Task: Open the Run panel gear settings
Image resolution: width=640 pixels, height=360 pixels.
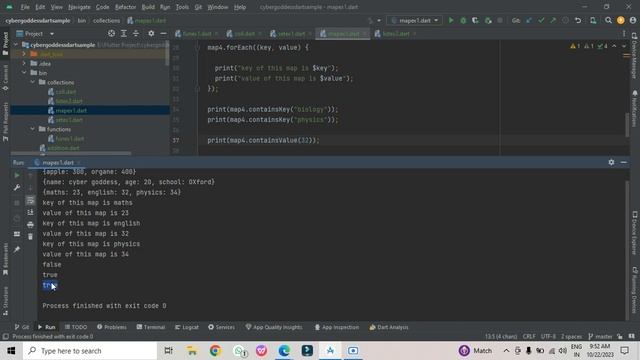Action: pyautogui.click(x=611, y=162)
